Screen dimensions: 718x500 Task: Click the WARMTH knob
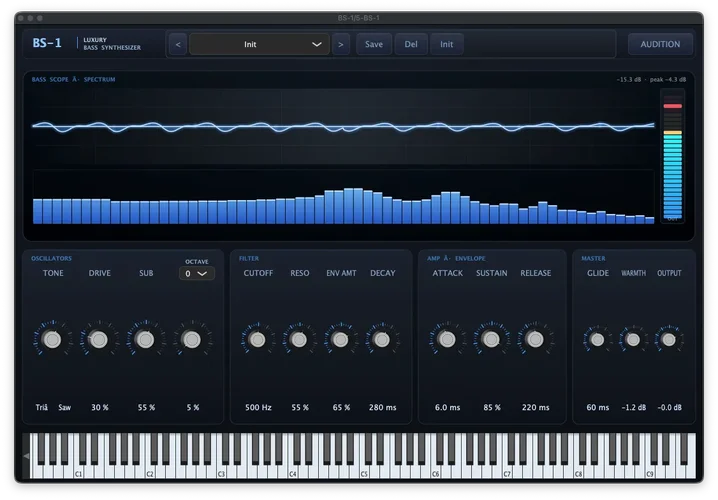(x=633, y=339)
